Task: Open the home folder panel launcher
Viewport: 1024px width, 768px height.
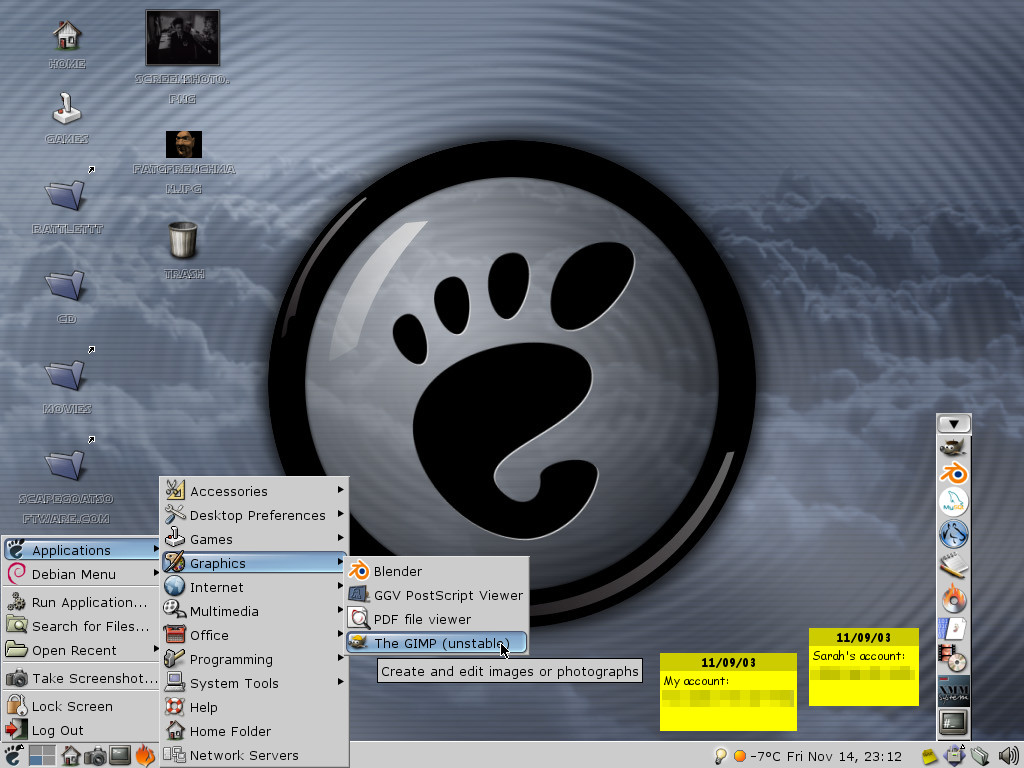Action: (71, 756)
